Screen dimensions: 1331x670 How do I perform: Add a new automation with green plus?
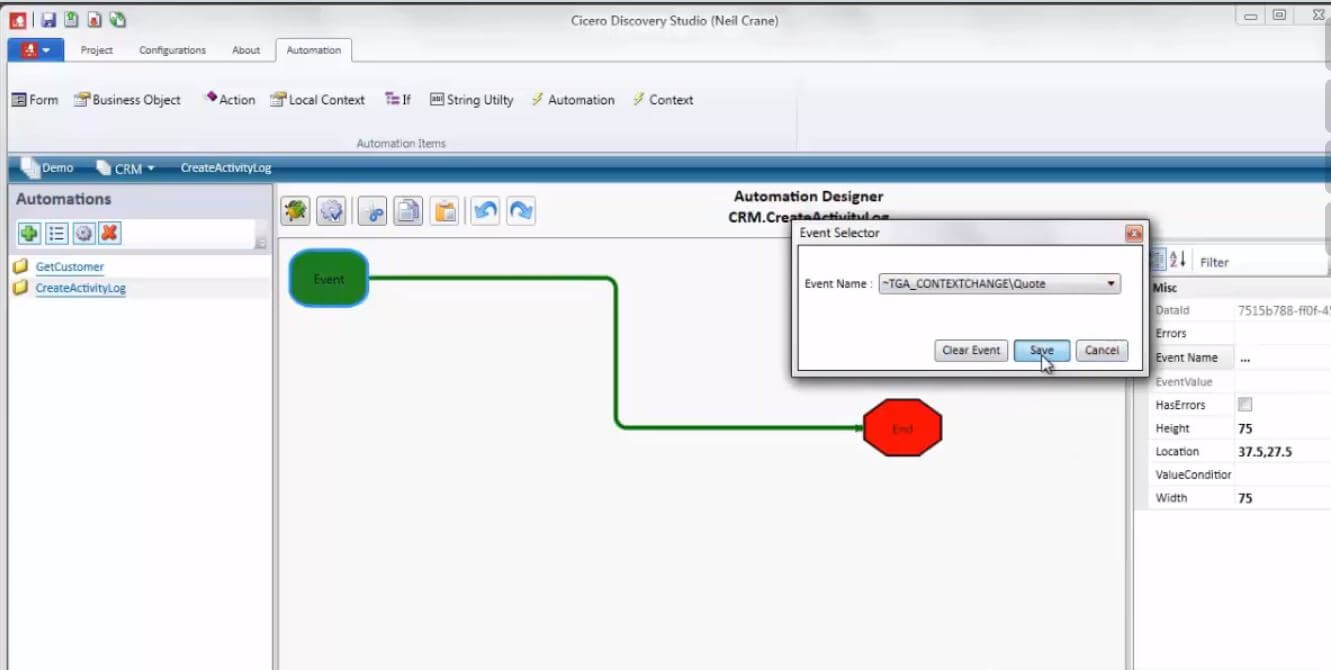click(x=29, y=233)
